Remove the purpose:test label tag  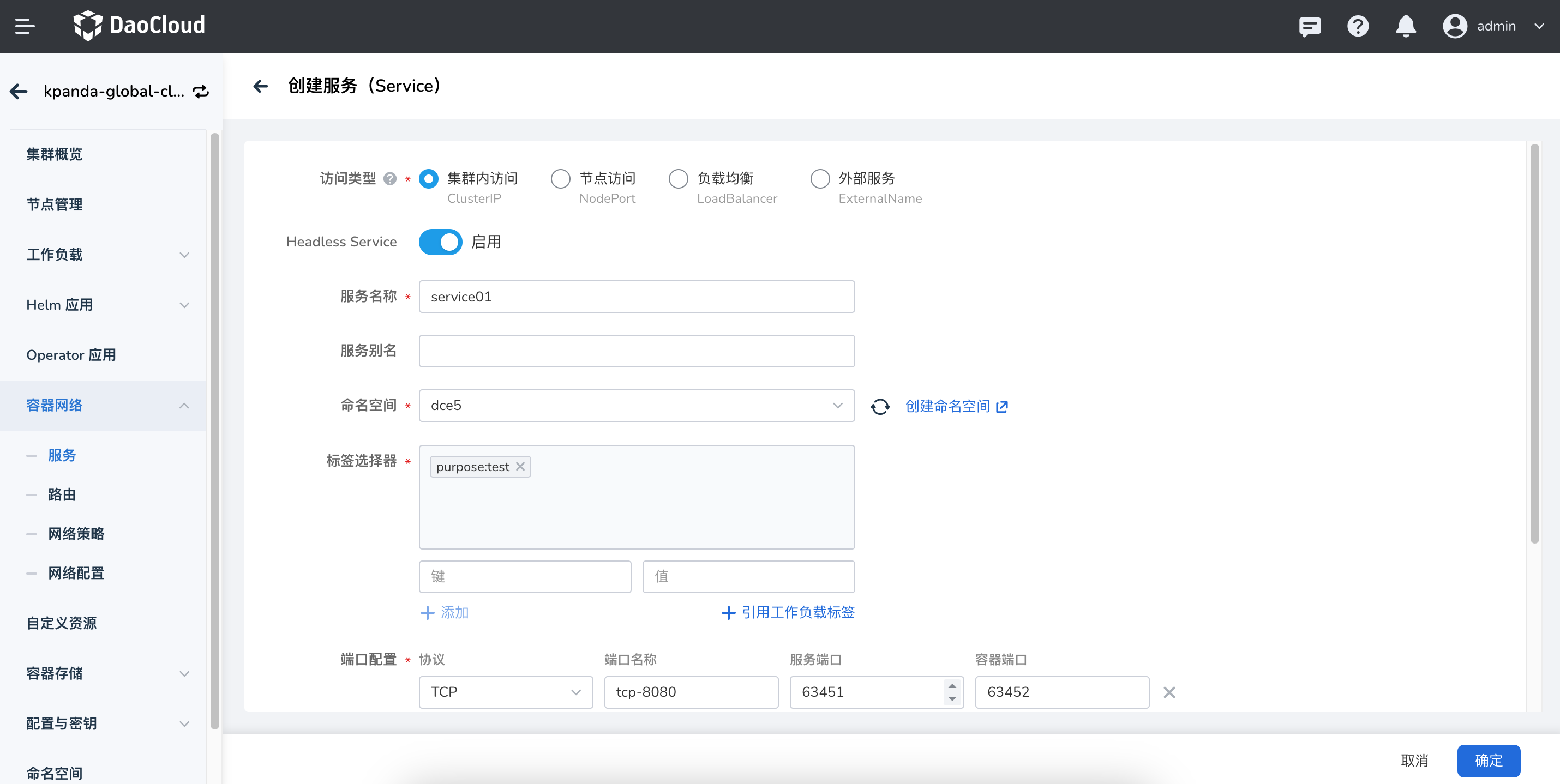pyautogui.click(x=520, y=467)
